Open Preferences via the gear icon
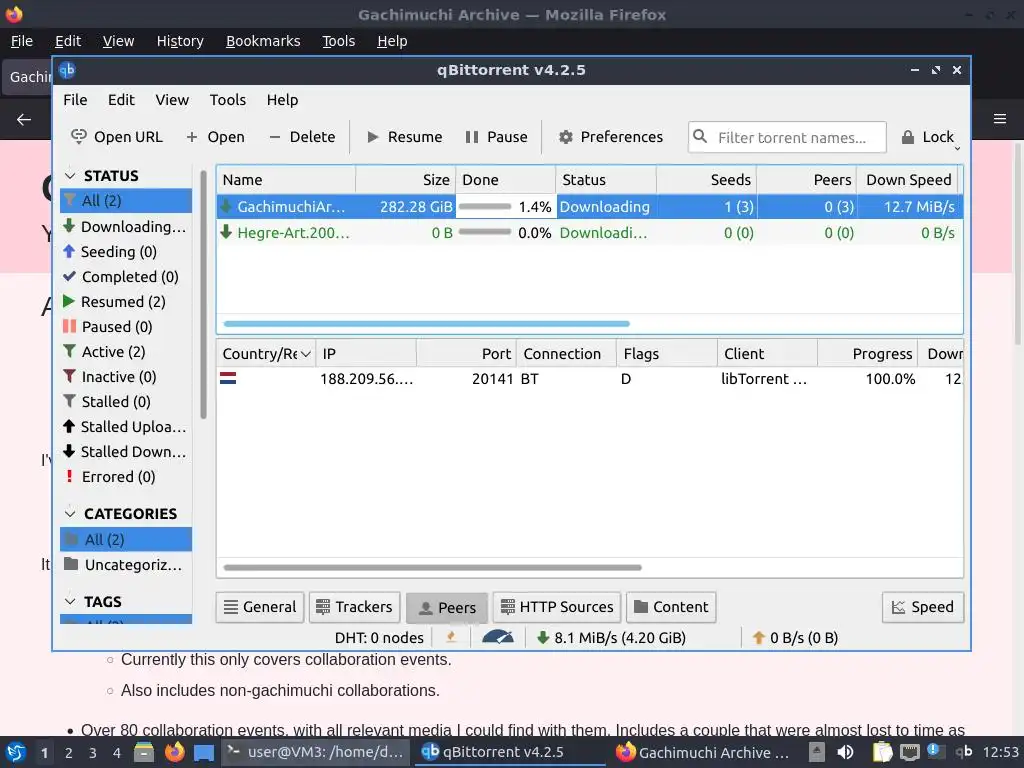Viewport: 1024px width, 768px height. [566, 137]
